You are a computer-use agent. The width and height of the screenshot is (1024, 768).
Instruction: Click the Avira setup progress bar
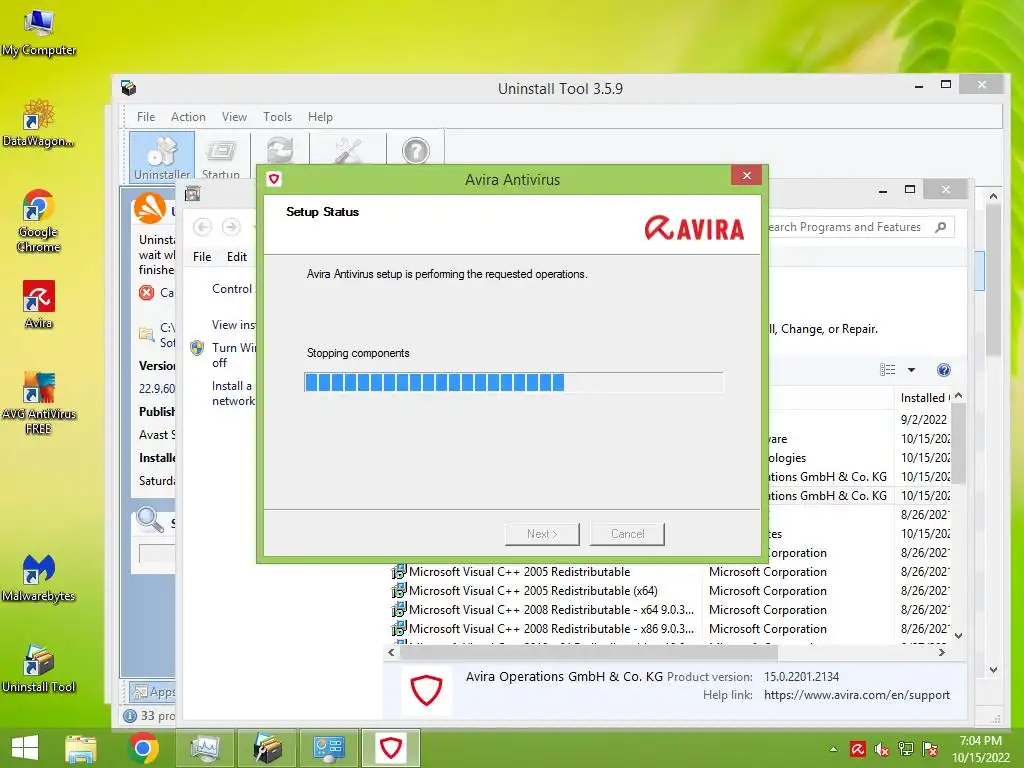[513, 382]
